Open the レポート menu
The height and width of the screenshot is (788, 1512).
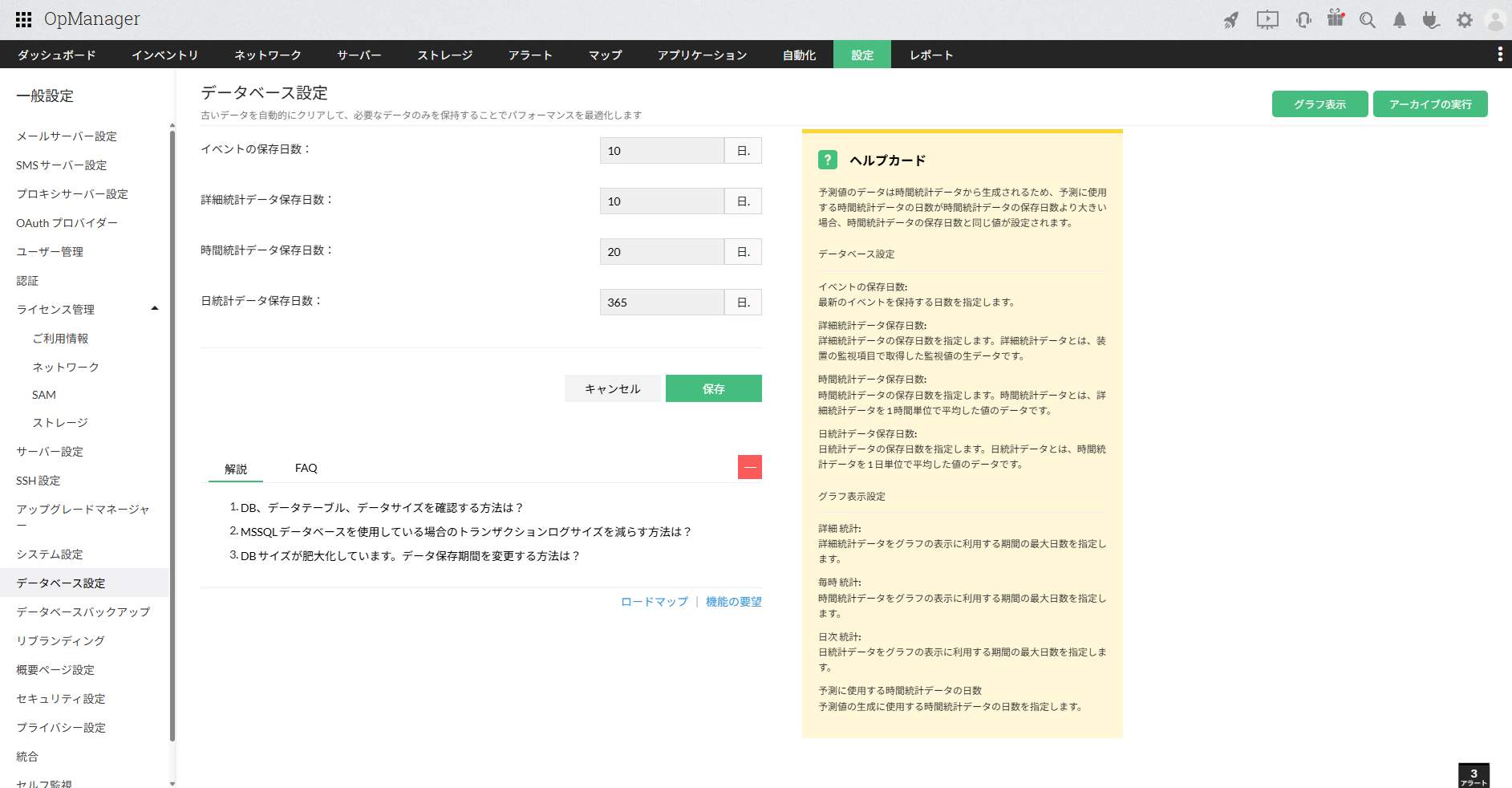[931, 55]
